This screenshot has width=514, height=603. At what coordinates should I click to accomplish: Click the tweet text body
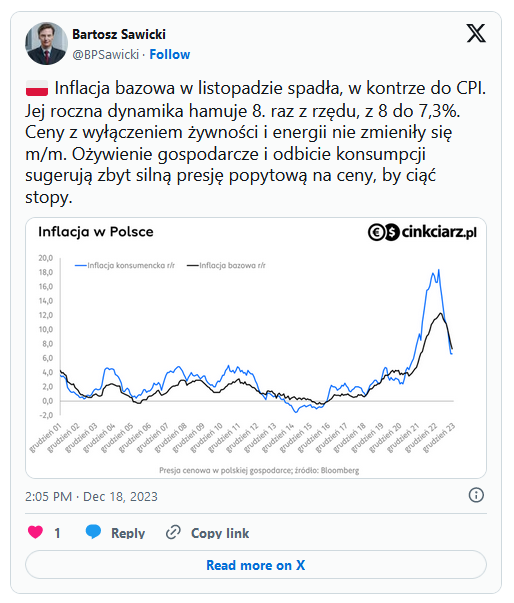256,143
